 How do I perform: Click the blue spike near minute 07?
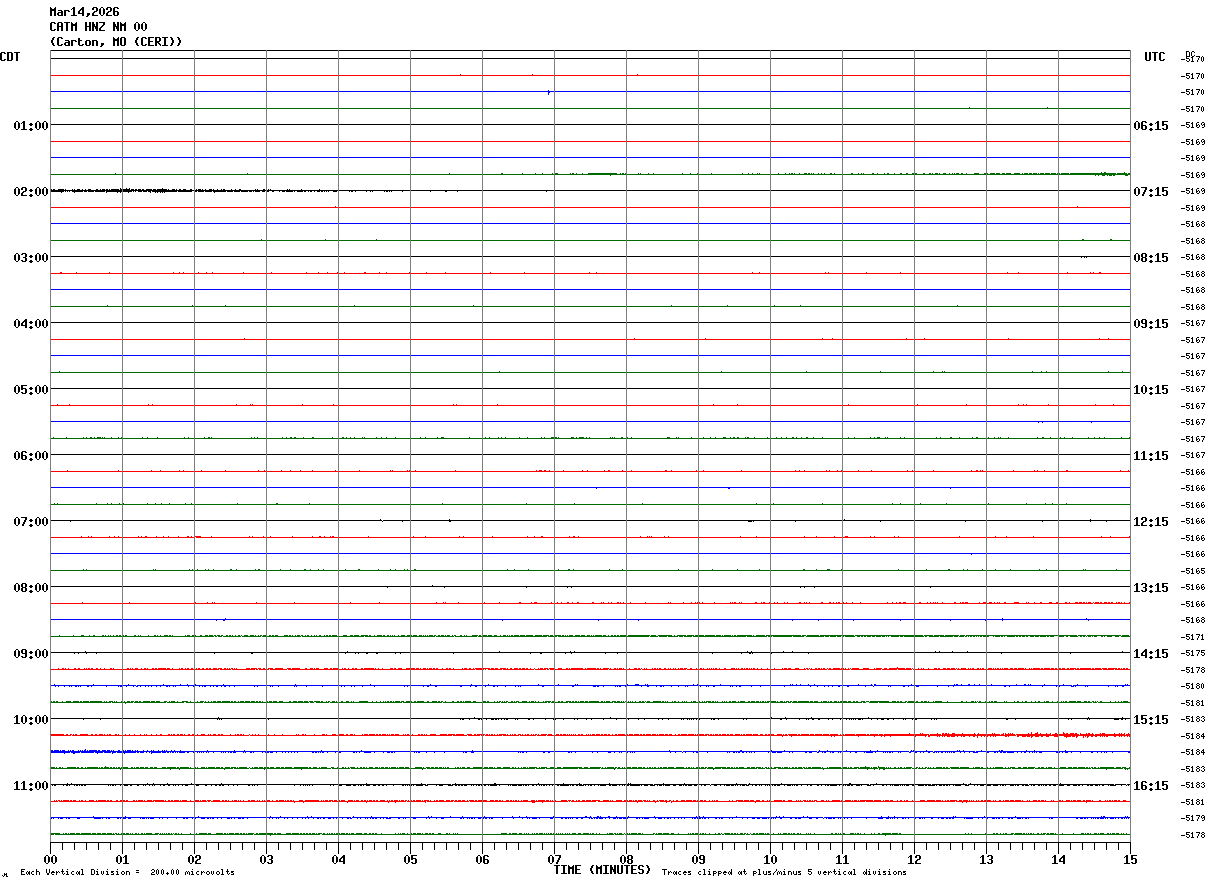point(548,92)
